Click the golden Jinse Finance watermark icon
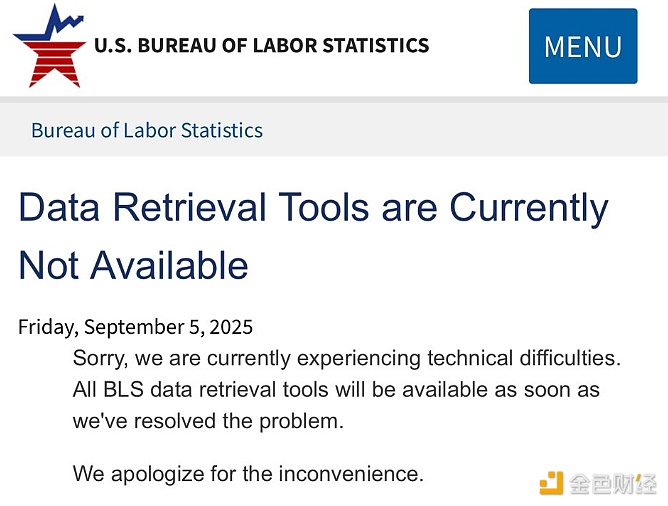This screenshot has width=668, height=506. [551, 484]
